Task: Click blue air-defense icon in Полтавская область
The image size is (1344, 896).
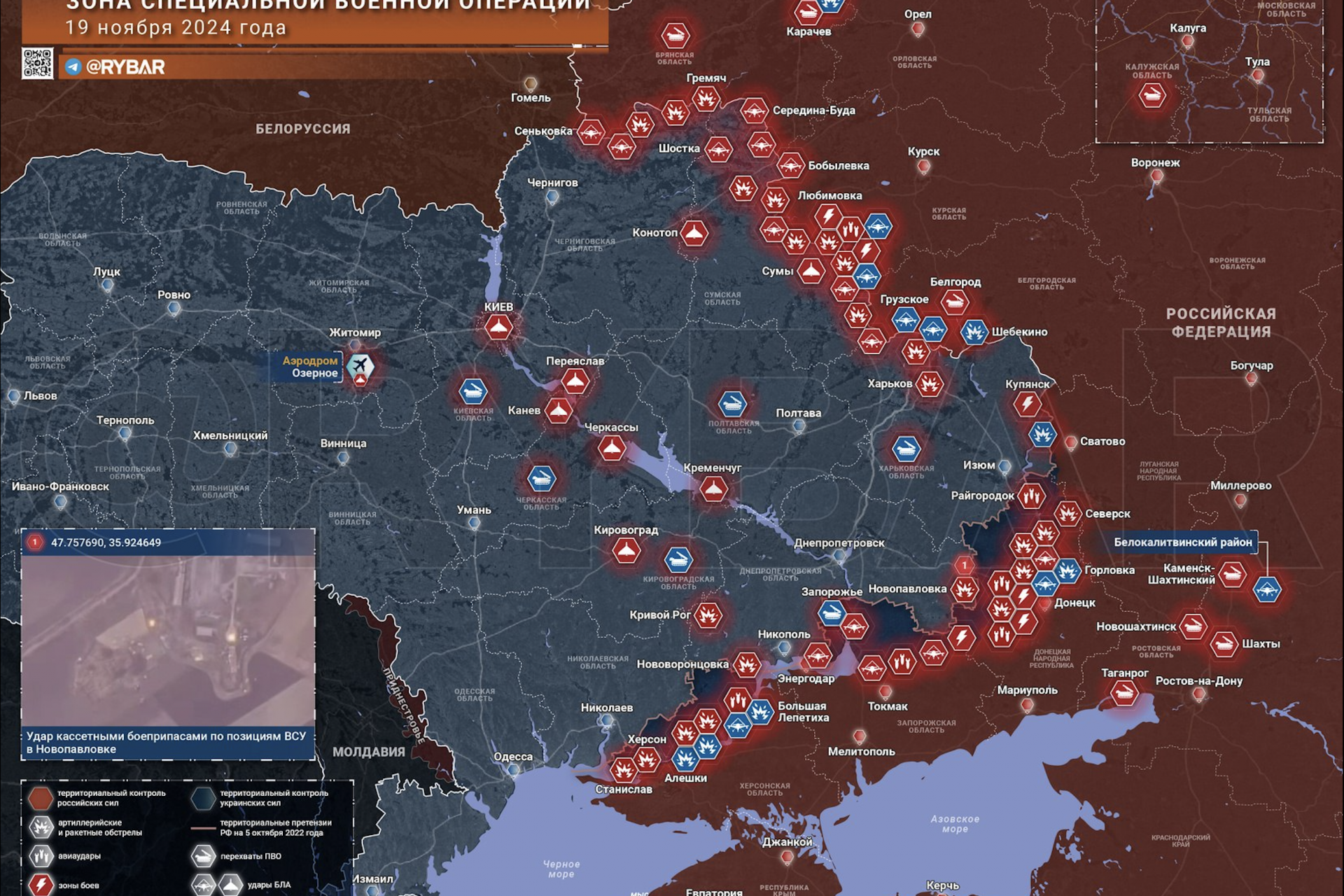Action: (x=732, y=404)
